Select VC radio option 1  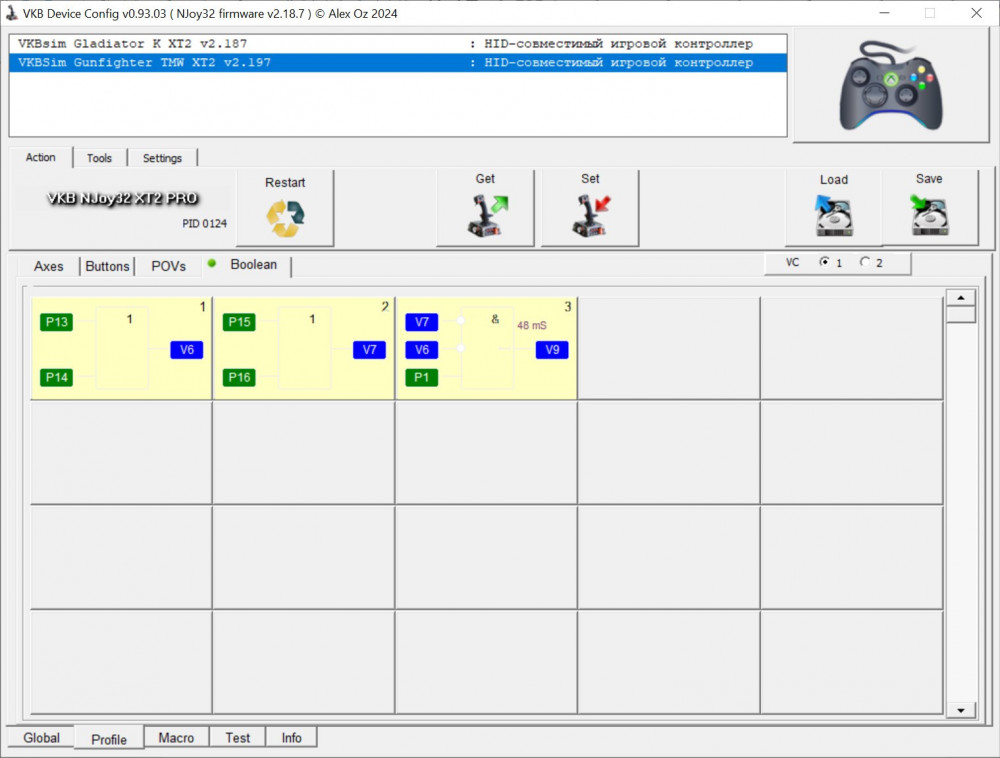click(824, 262)
